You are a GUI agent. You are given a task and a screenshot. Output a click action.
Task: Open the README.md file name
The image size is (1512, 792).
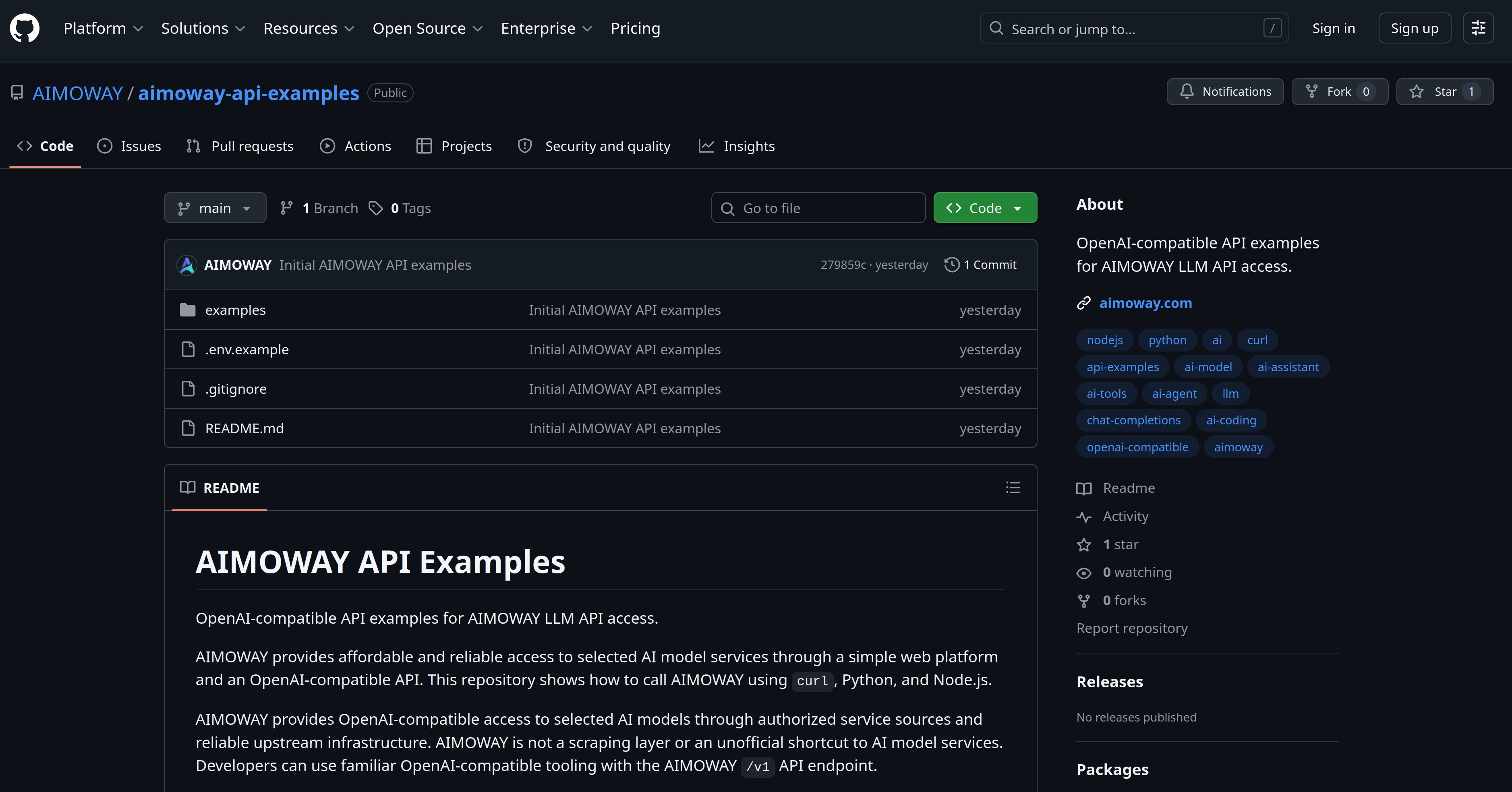(x=244, y=428)
